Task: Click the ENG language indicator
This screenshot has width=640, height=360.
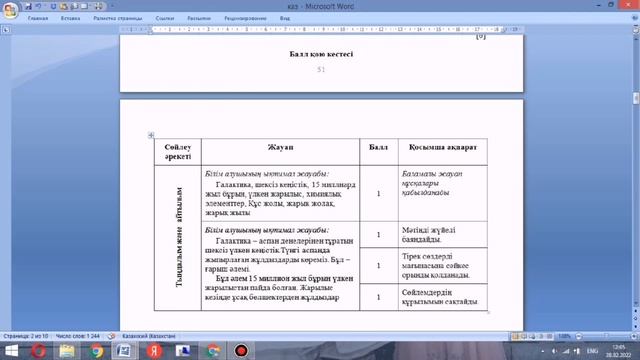Action: click(592, 351)
